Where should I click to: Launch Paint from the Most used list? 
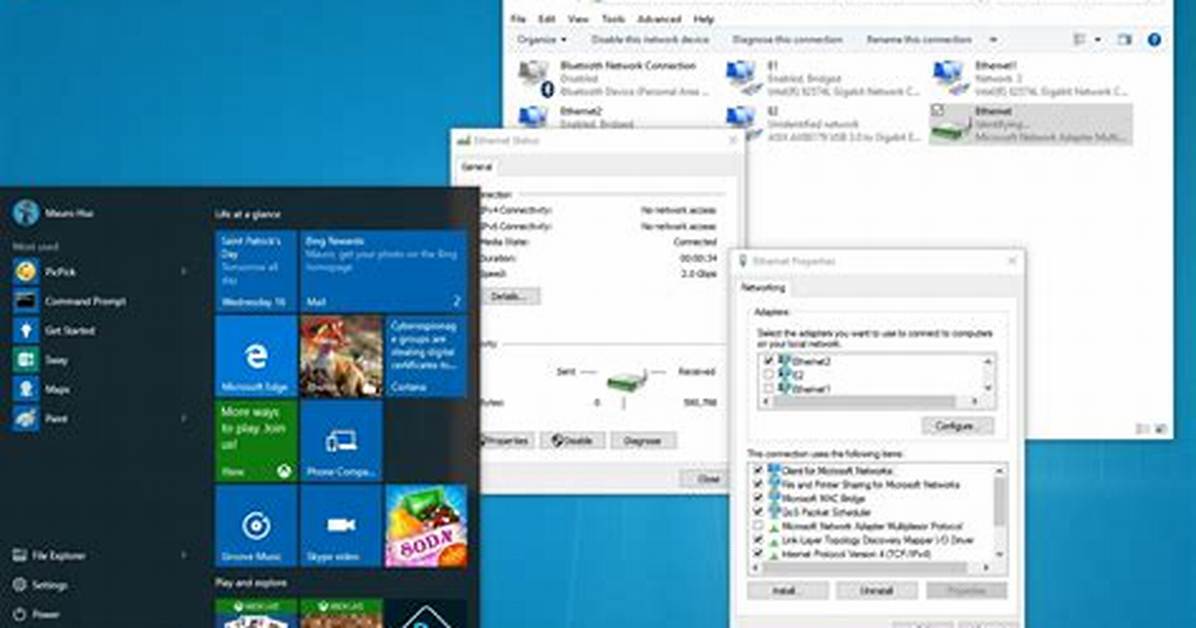pos(55,418)
